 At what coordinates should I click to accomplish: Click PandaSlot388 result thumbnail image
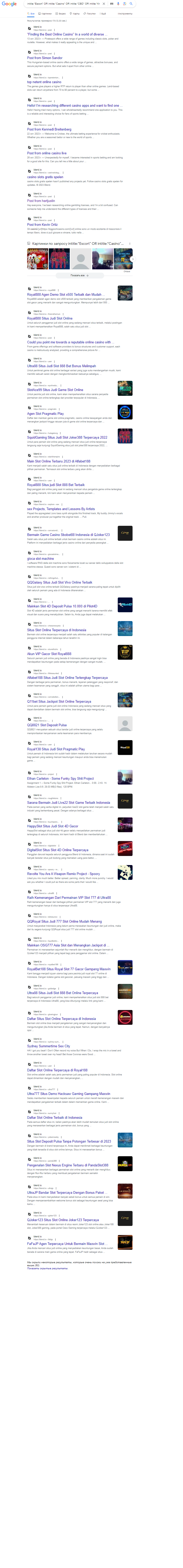click(125, 1164)
